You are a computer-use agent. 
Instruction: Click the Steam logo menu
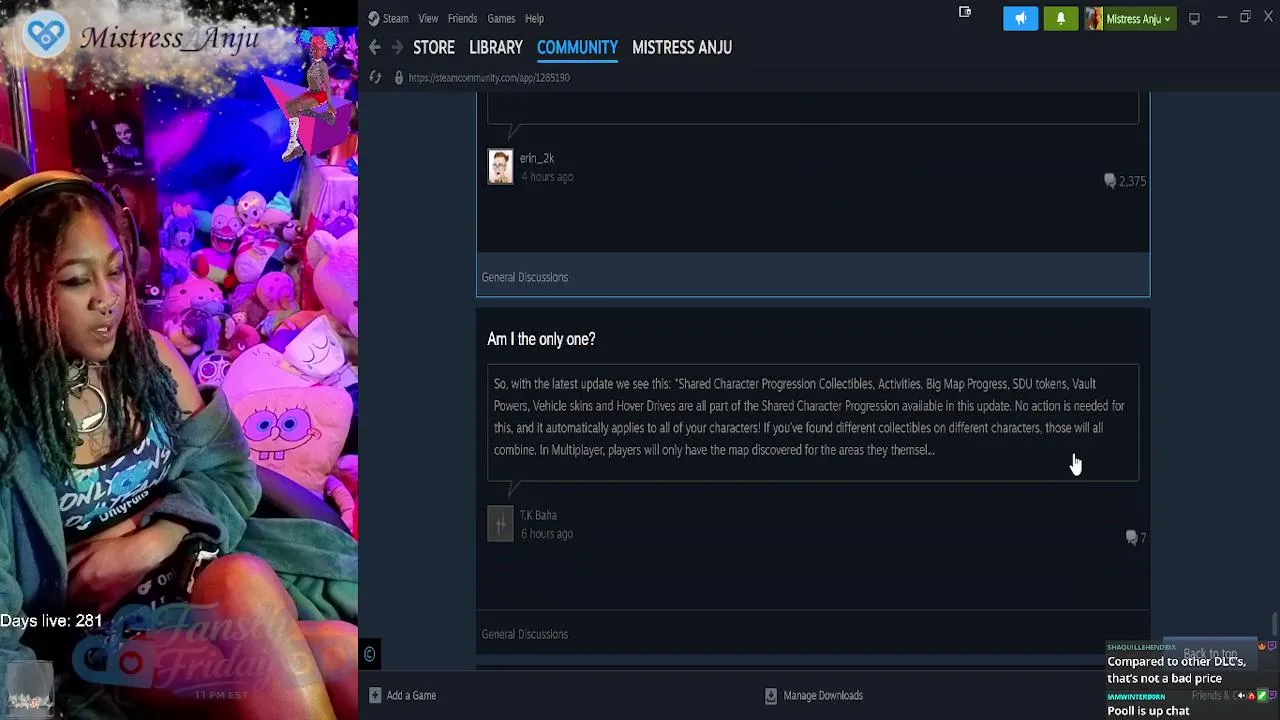click(x=388, y=18)
